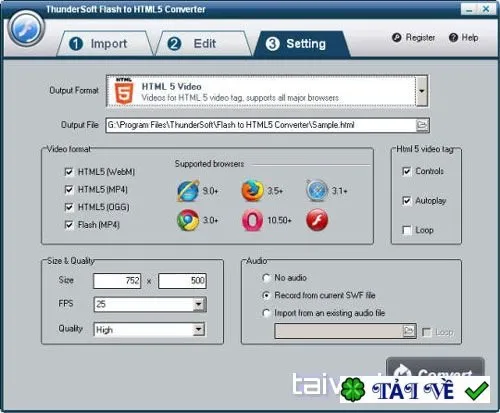Click the HTML5 shield icon in Output Format
500x413 pixels.
[x=124, y=91]
